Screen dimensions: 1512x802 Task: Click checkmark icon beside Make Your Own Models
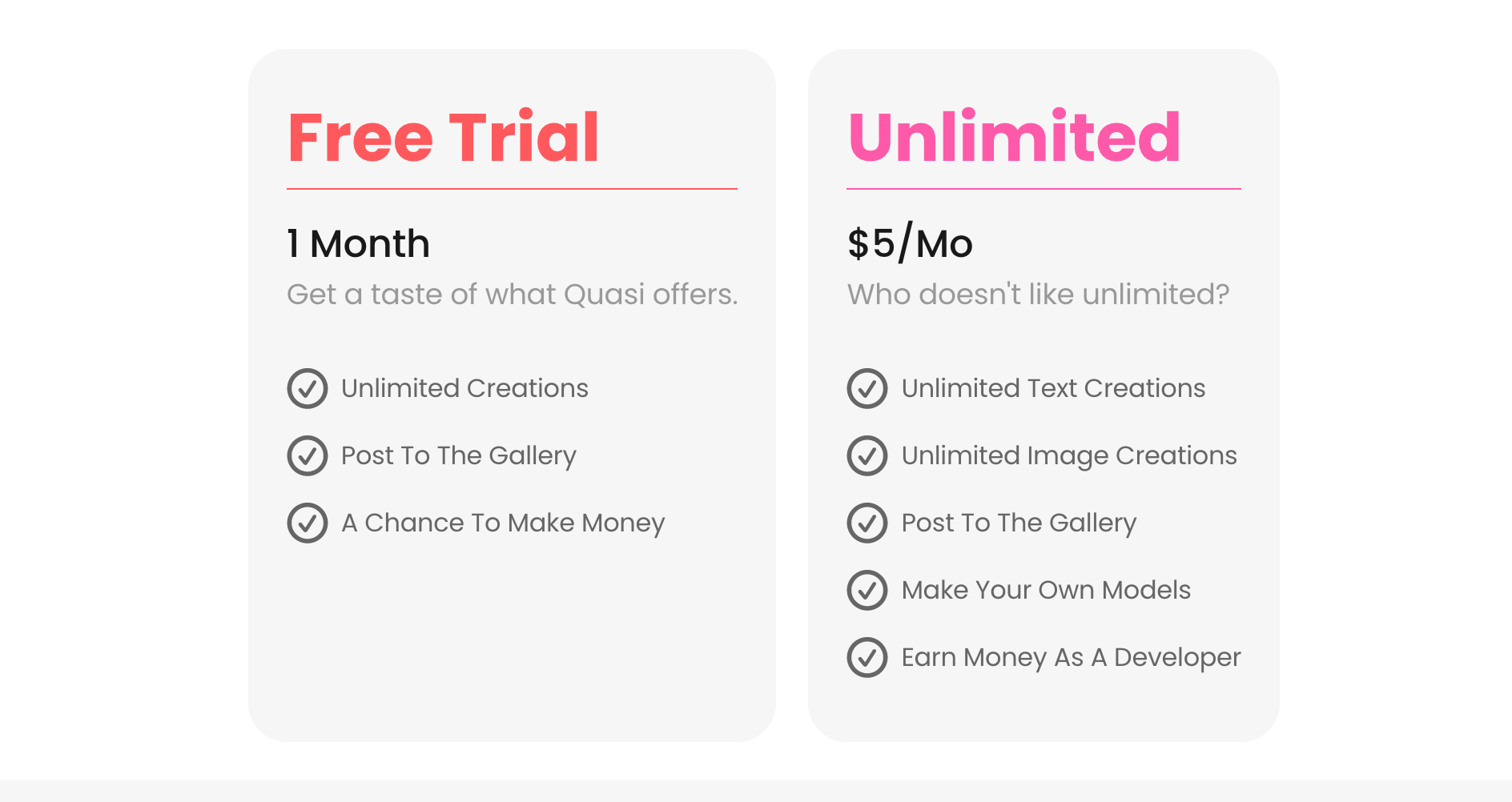pos(867,590)
